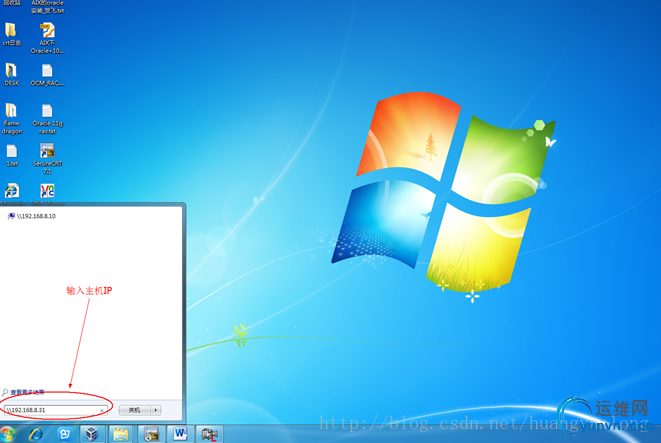Open the flame dragon folder
The width and height of the screenshot is (661, 443).
tap(11, 118)
